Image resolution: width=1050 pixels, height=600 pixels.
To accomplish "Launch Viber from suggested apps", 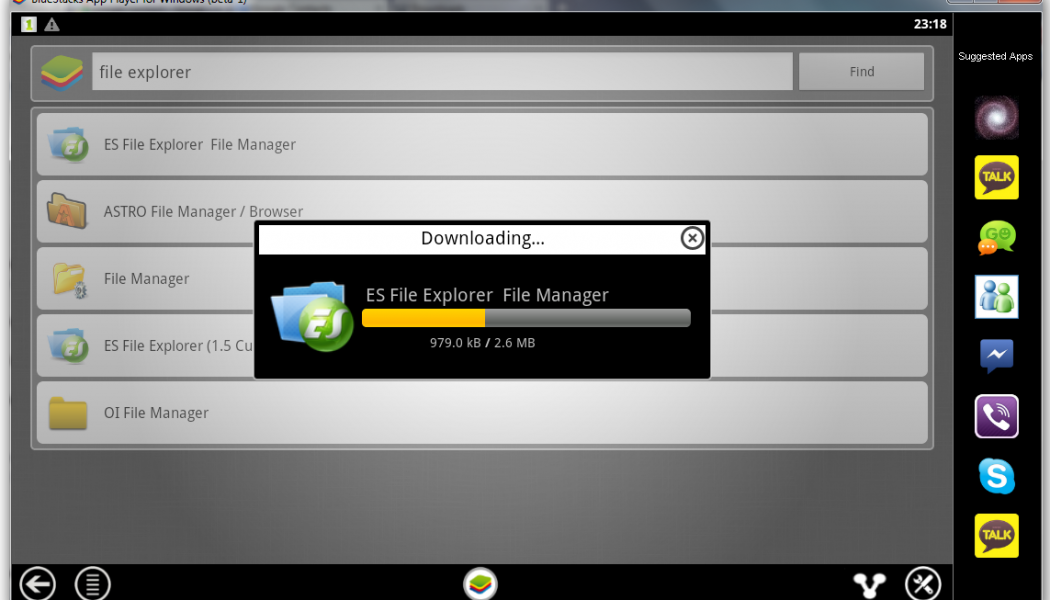I will 996,417.
